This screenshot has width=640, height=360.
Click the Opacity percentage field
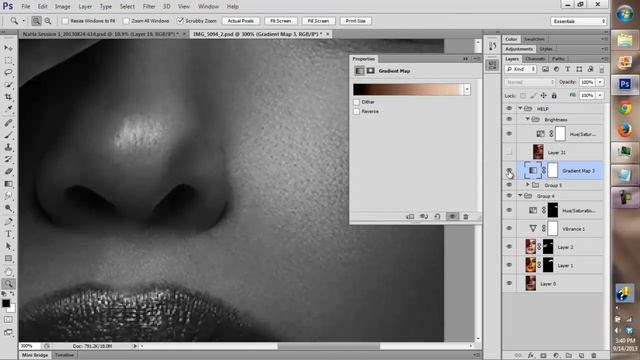click(x=587, y=82)
